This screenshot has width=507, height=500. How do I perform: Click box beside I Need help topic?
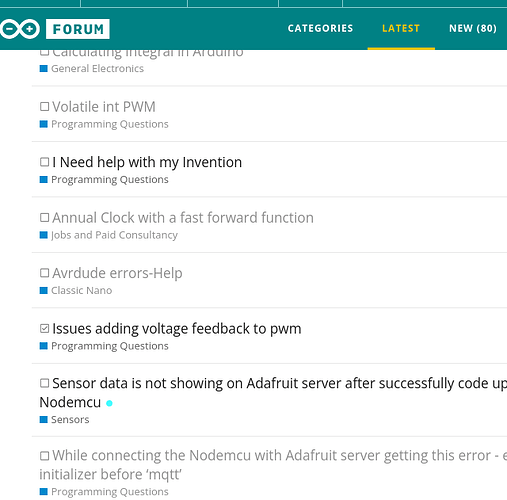pos(44,162)
